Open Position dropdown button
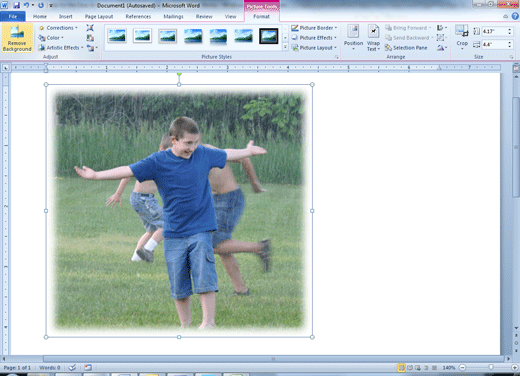520x376 pixels. (x=353, y=38)
